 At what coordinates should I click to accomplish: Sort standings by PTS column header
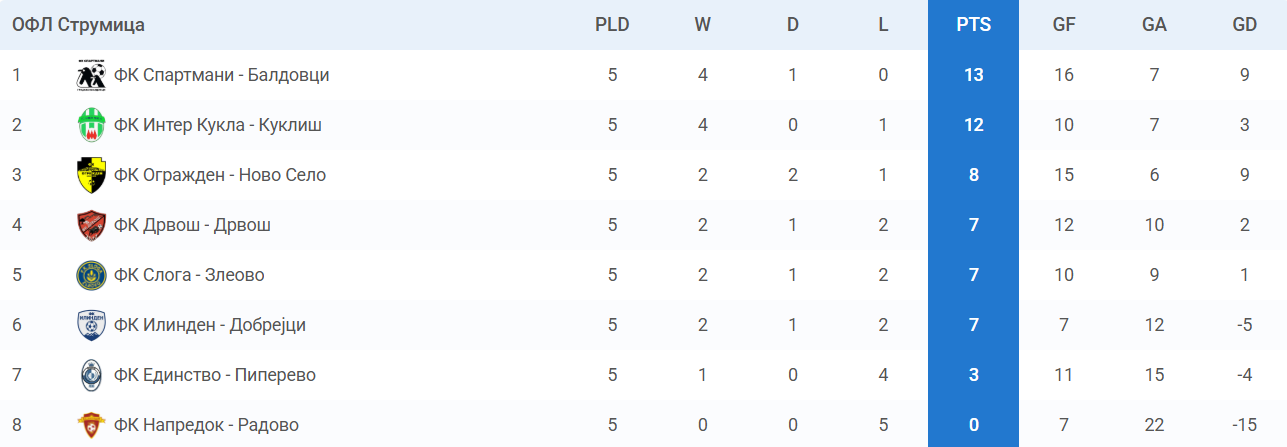(973, 25)
